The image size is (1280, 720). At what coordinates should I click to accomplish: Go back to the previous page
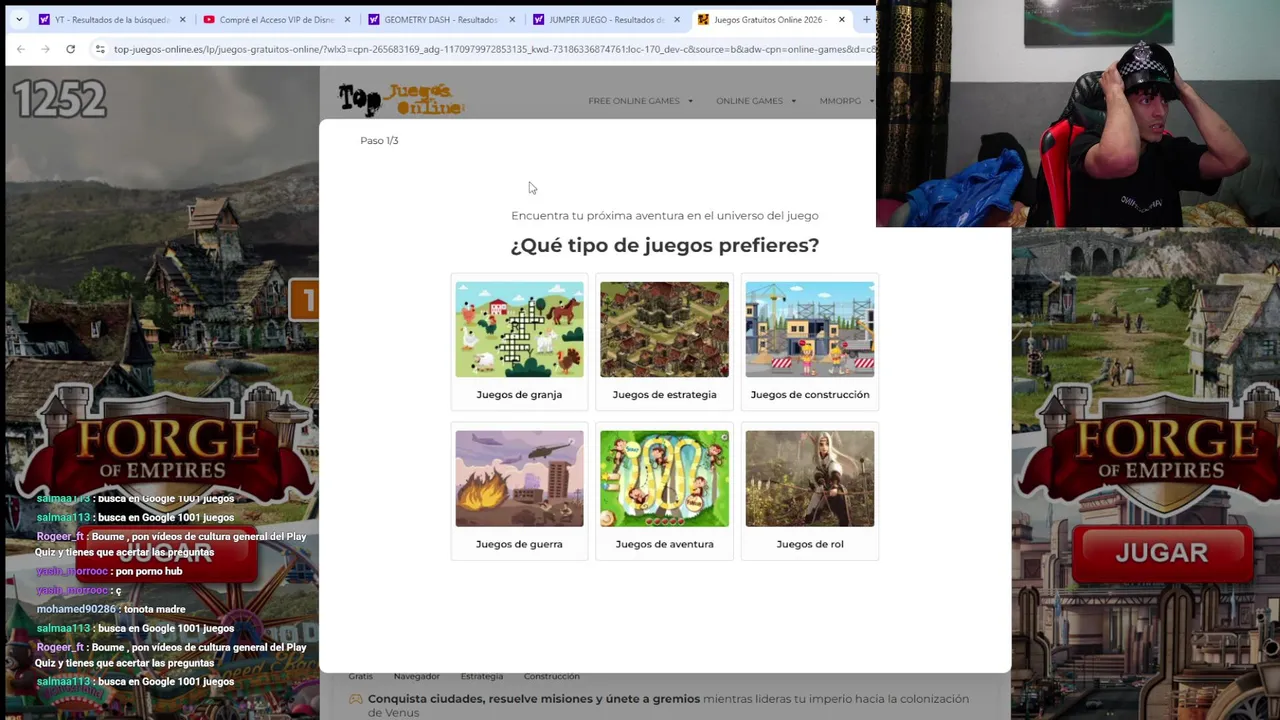click(x=21, y=49)
